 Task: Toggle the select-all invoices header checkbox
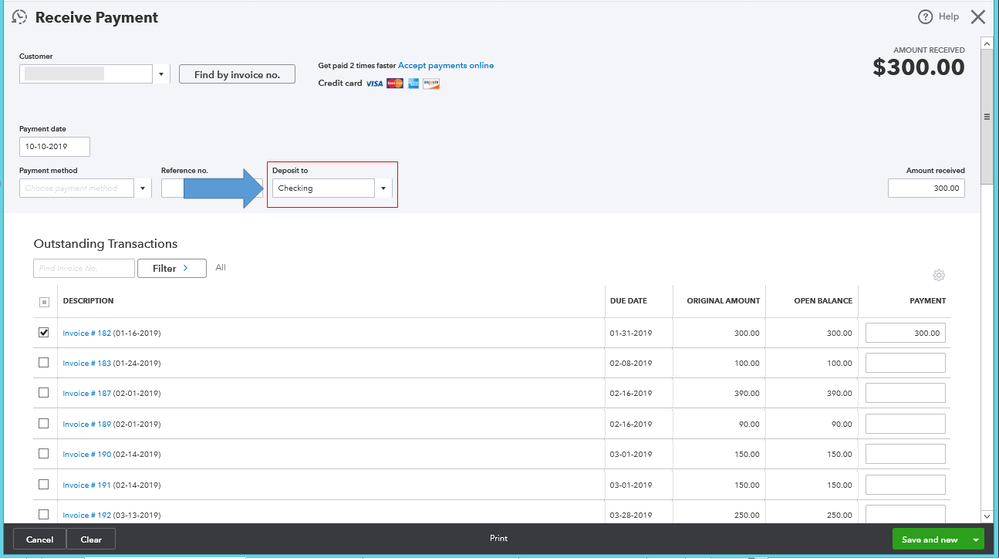pos(44,302)
